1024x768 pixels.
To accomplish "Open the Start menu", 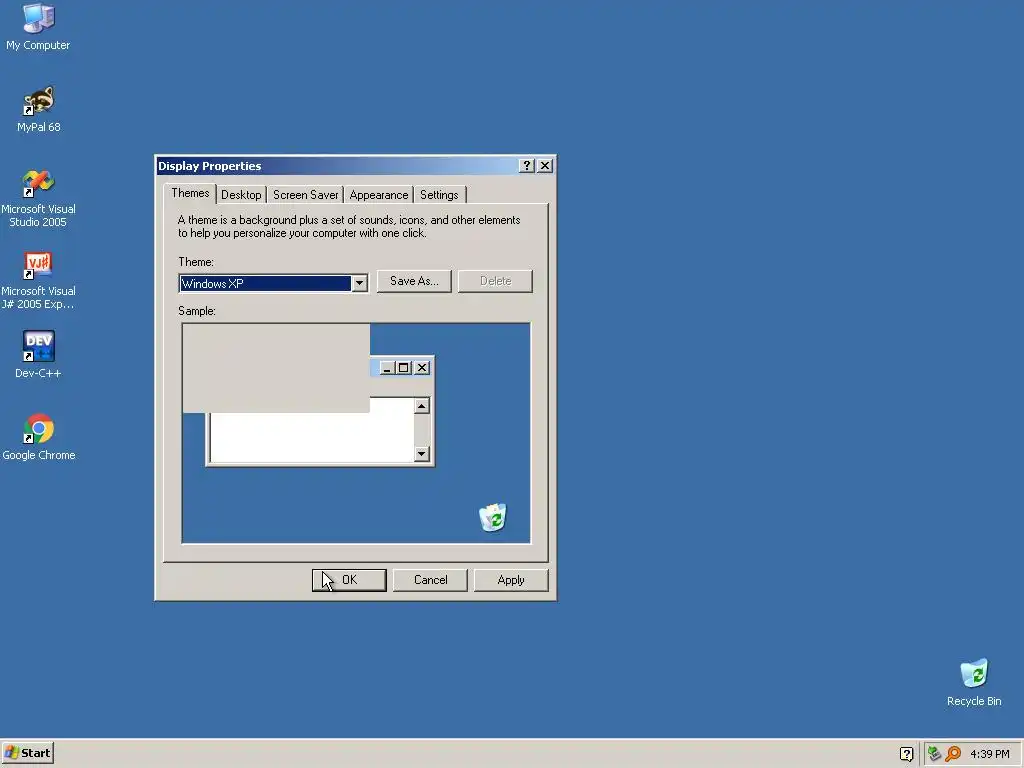I will tap(27, 753).
